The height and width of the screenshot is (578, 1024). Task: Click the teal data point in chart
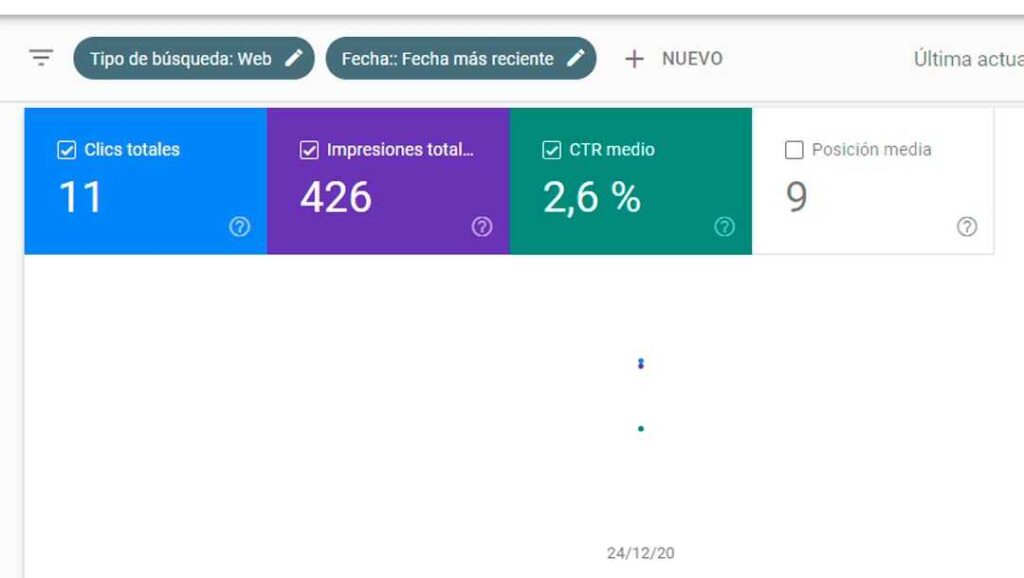[641, 429]
